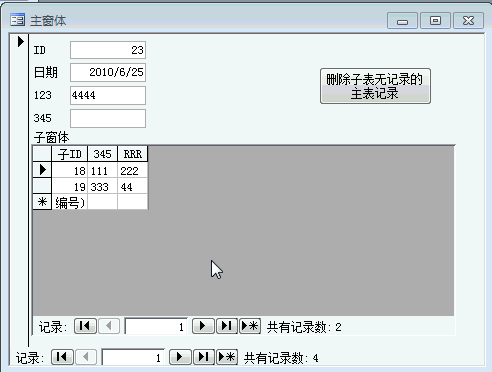Viewport: 492px width, 372px height.
Task: Go to next record in main form navigator
Action: click(x=180, y=357)
